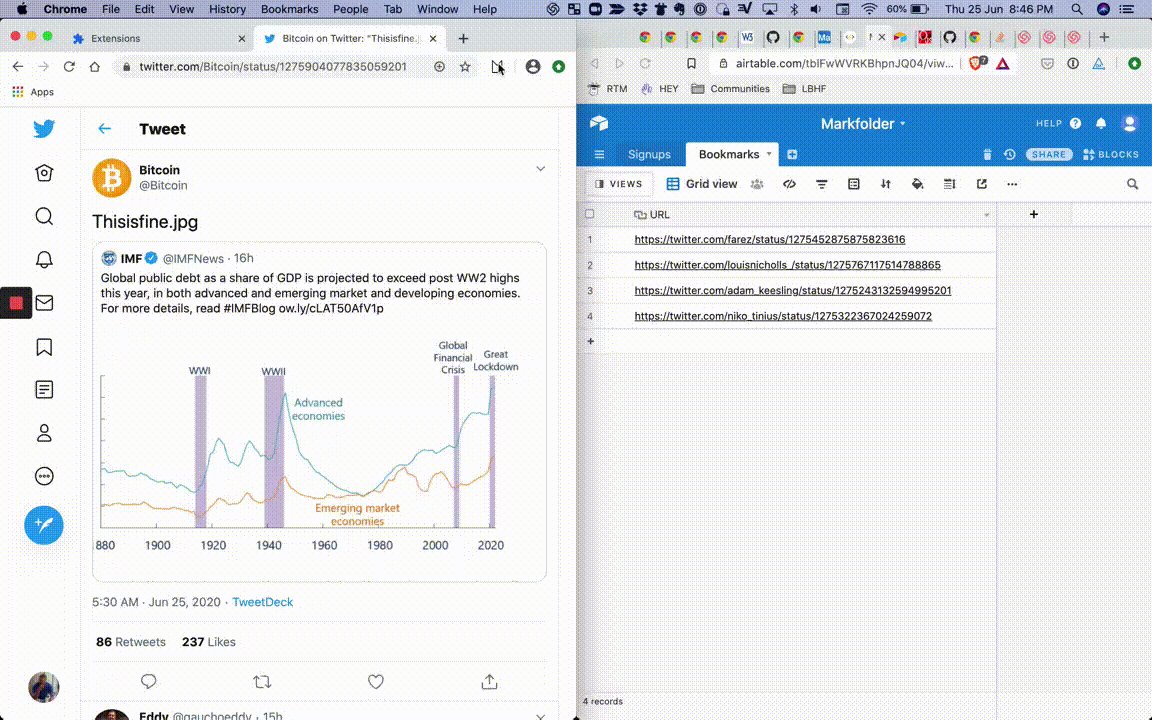
Task: Open farez tweet URL in row 1
Action: (x=770, y=240)
